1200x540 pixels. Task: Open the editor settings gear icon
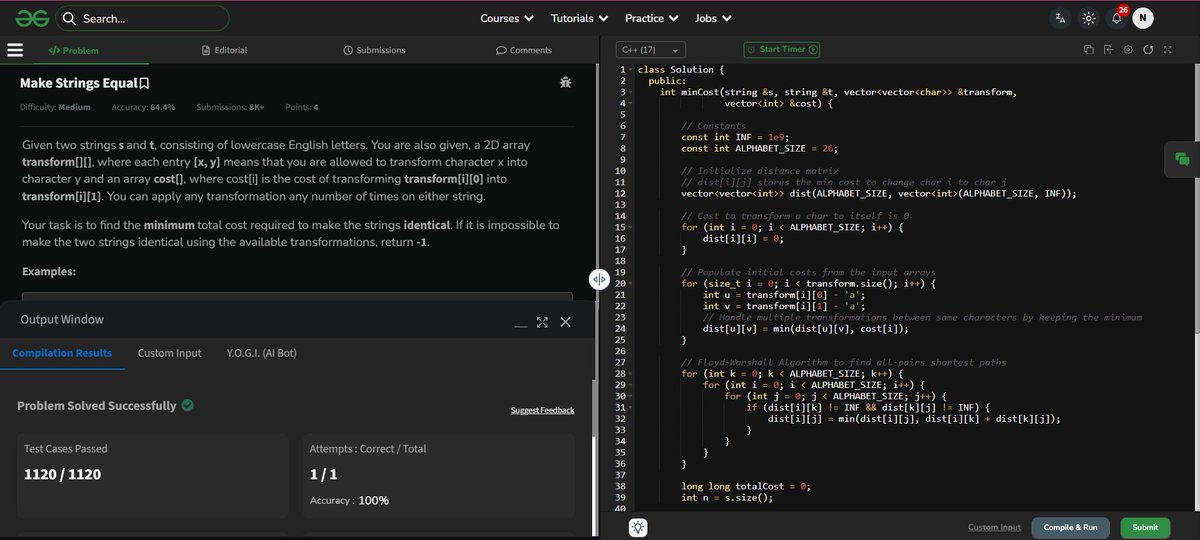pyautogui.click(x=1128, y=50)
